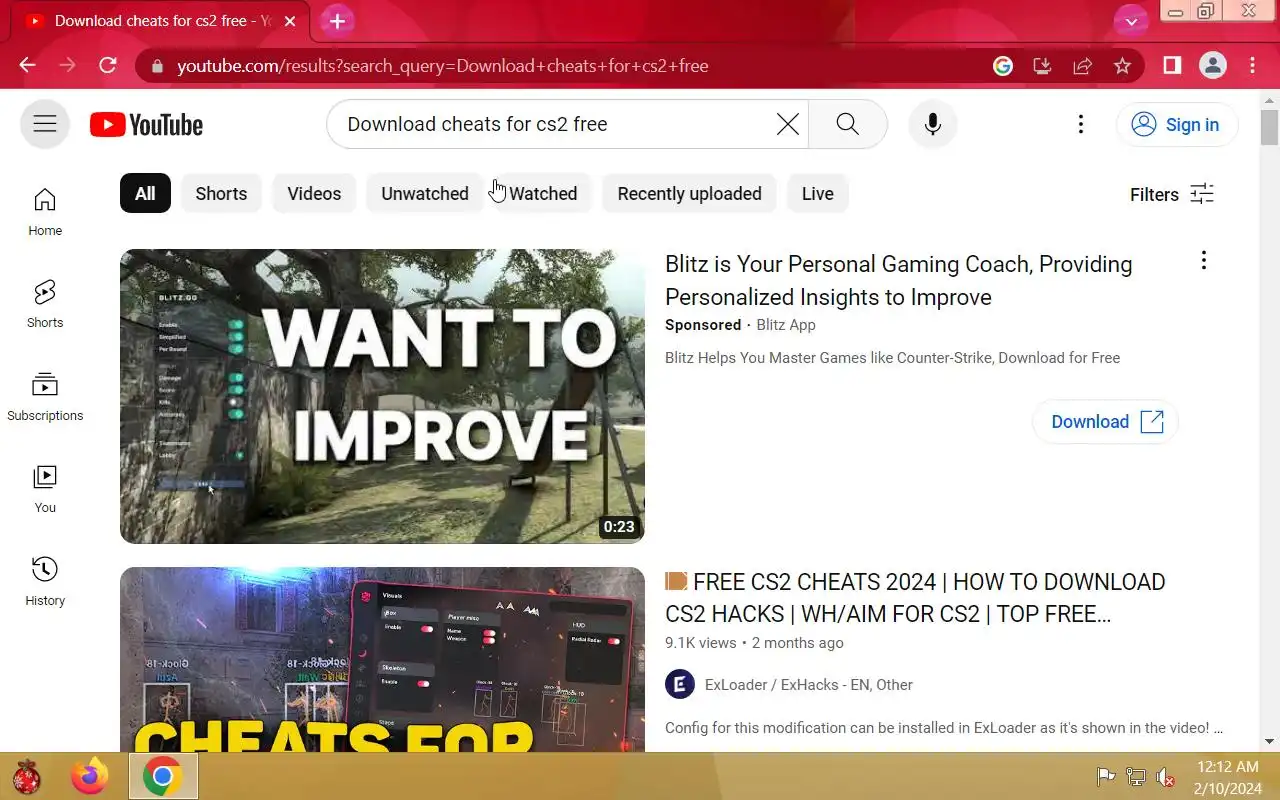Viewport: 1280px width, 800px height.
Task: Select the Watched filter chip
Action: click(x=543, y=193)
